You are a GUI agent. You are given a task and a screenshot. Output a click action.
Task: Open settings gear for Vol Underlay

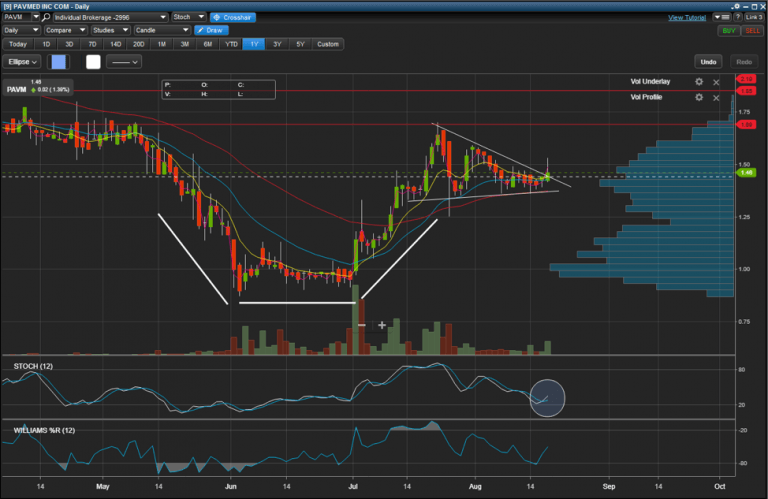699,82
